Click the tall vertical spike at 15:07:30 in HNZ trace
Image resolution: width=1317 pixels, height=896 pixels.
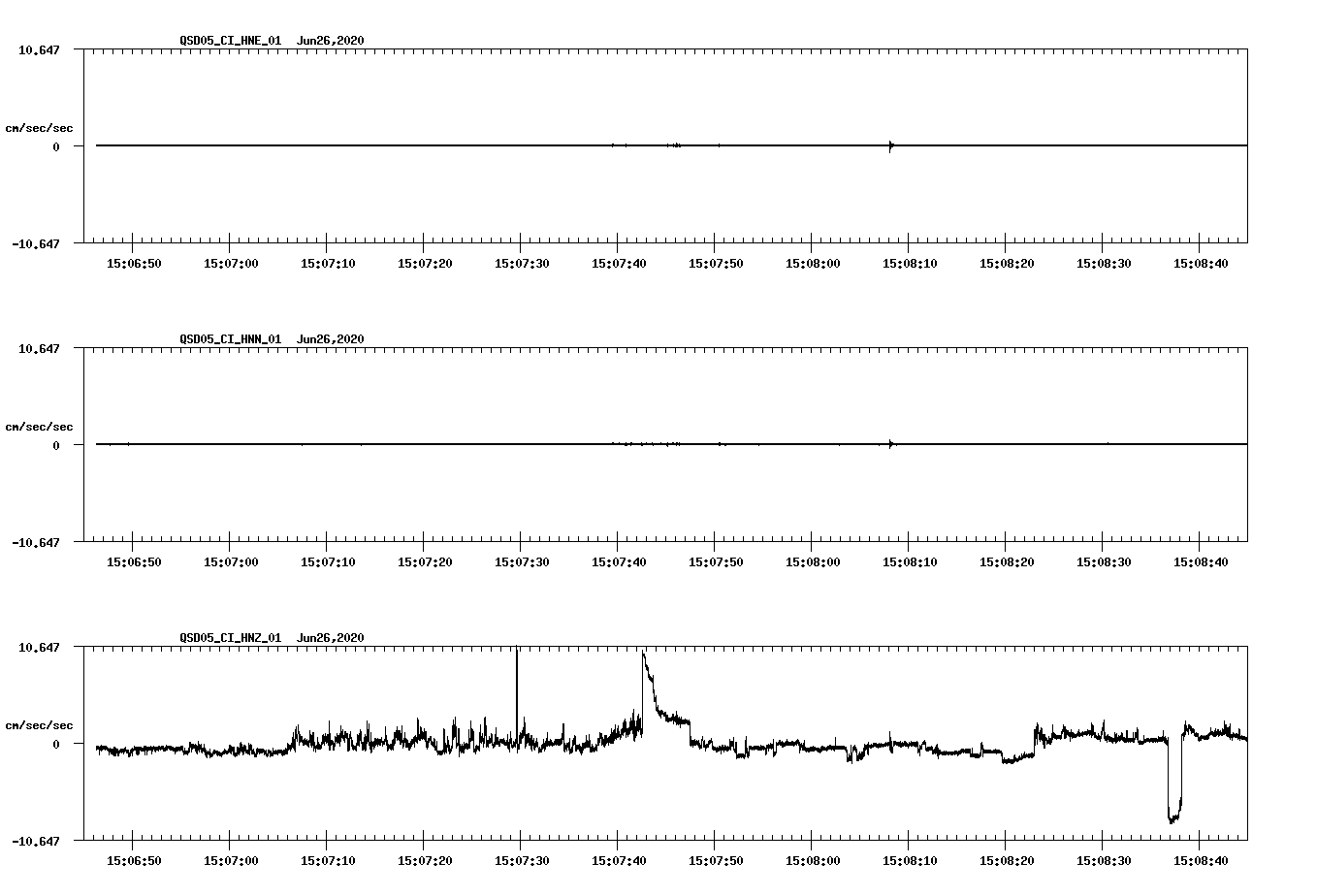(517, 693)
